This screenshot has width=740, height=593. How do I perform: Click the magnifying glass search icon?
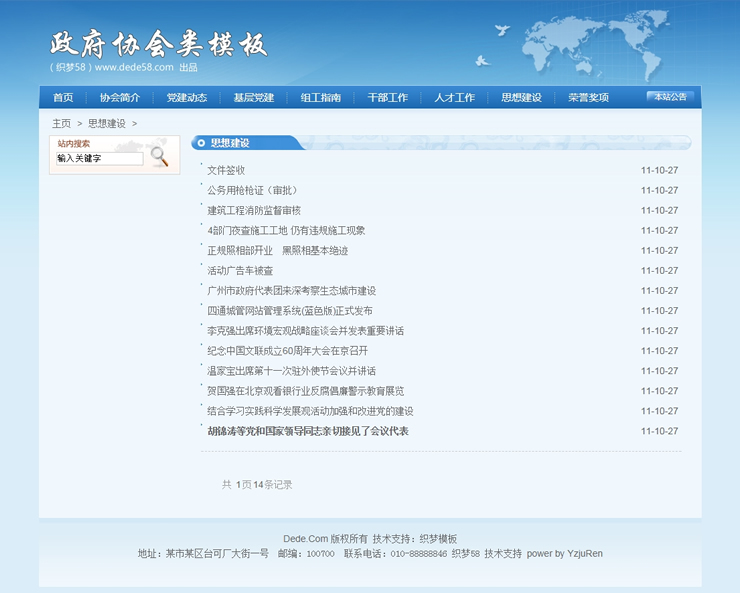tap(159, 156)
